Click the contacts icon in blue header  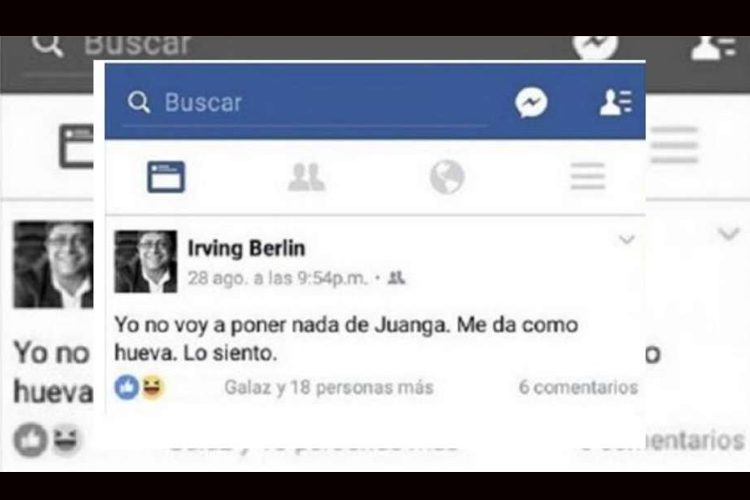(616, 102)
